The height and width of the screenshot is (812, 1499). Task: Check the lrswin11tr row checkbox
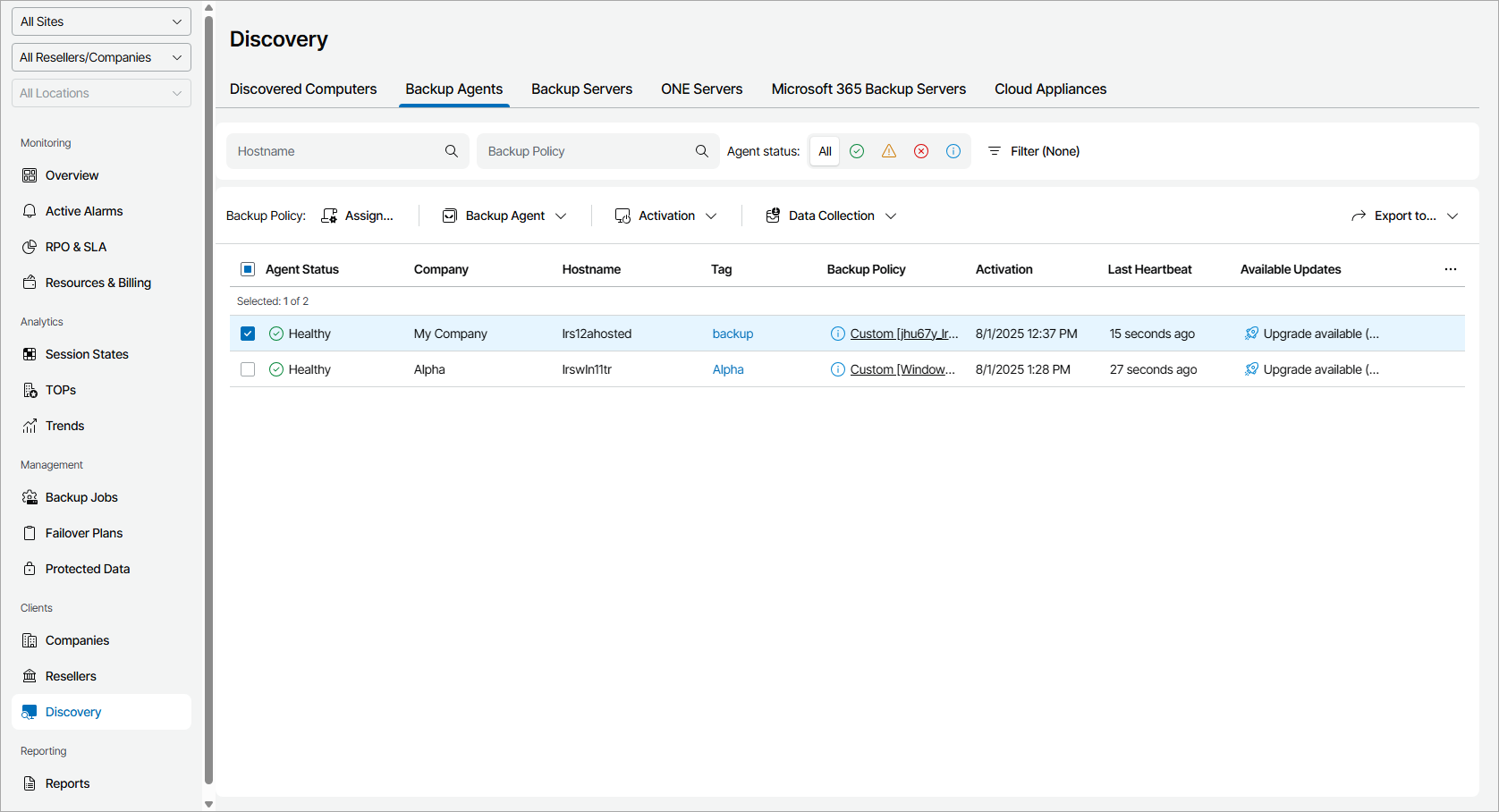click(248, 369)
